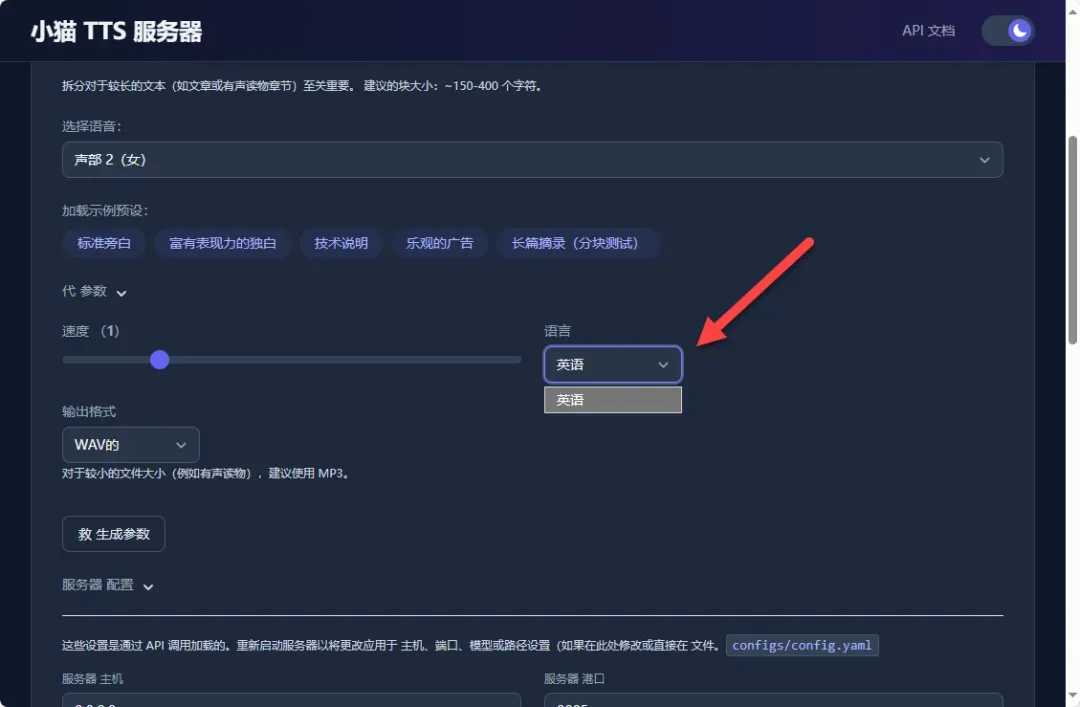Toggle the dark mode moon switch
1080x707 pixels.
[x=1008, y=31]
